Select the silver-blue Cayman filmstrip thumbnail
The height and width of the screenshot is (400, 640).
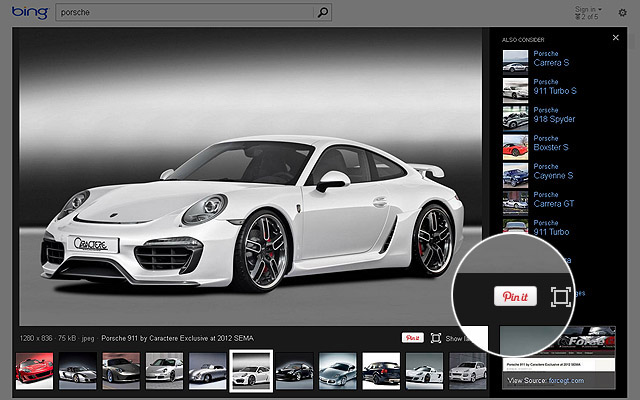point(338,371)
